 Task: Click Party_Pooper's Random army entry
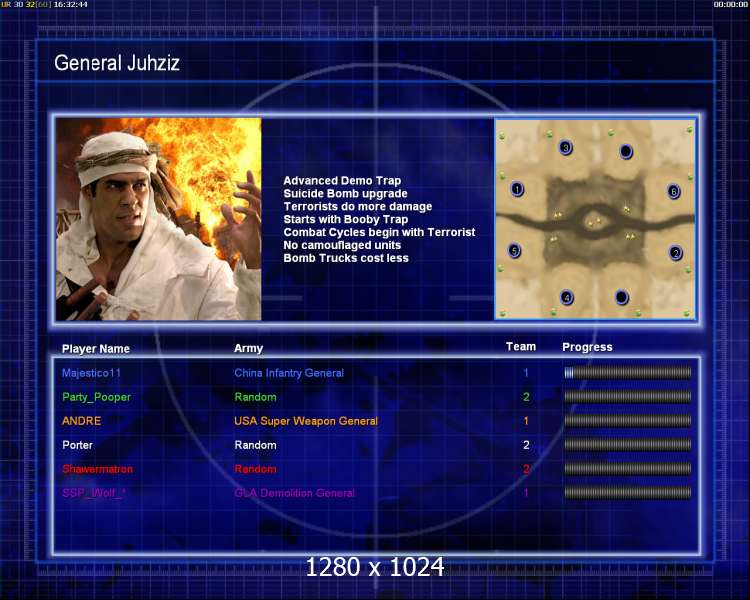tap(255, 397)
